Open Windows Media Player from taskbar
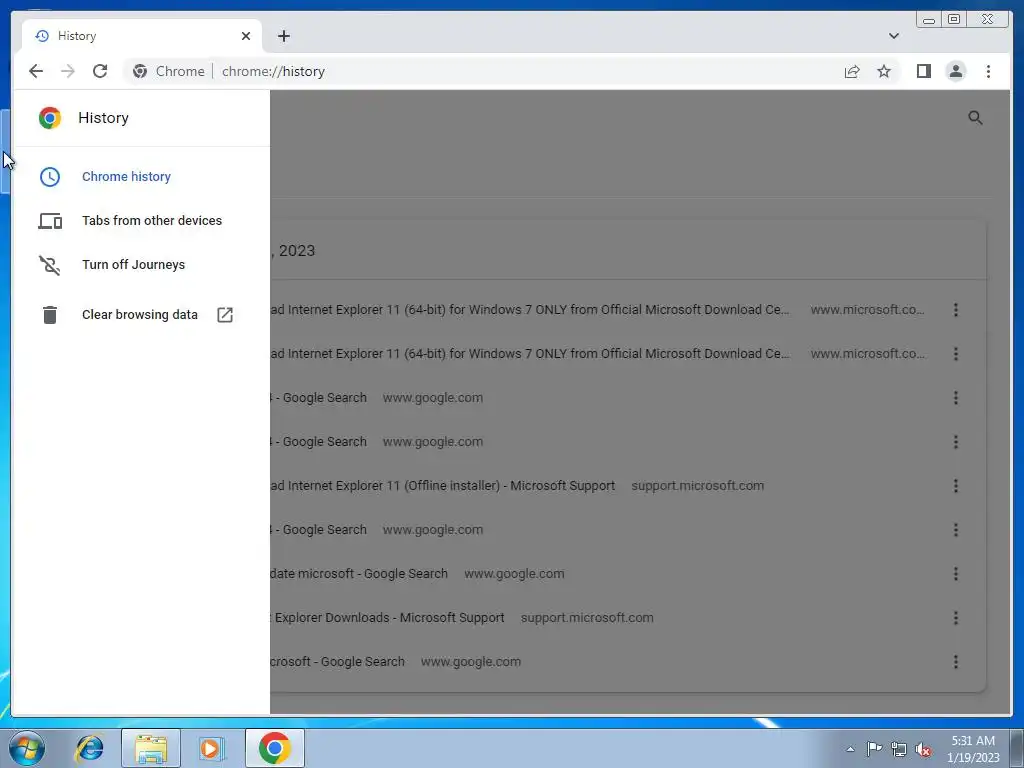Screen dimensions: 1024x768 (x=211, y=748)
